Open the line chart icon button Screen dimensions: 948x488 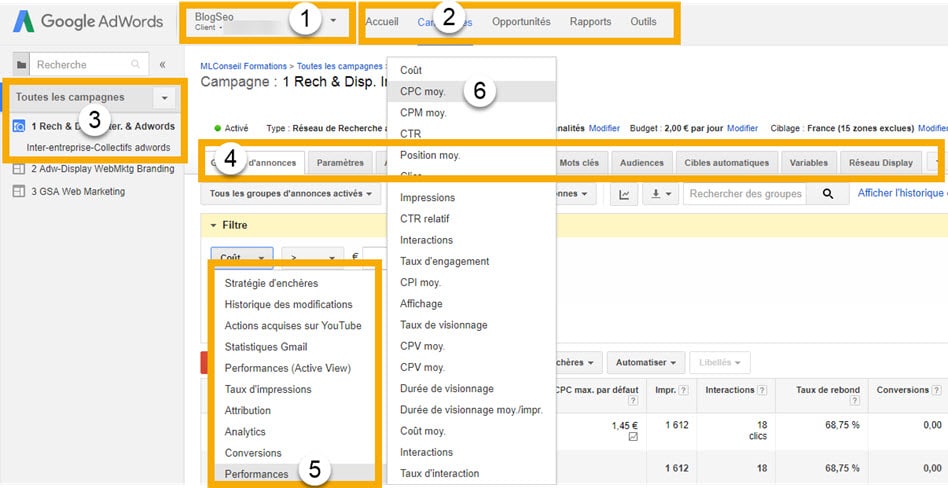[x=624, y=194]
